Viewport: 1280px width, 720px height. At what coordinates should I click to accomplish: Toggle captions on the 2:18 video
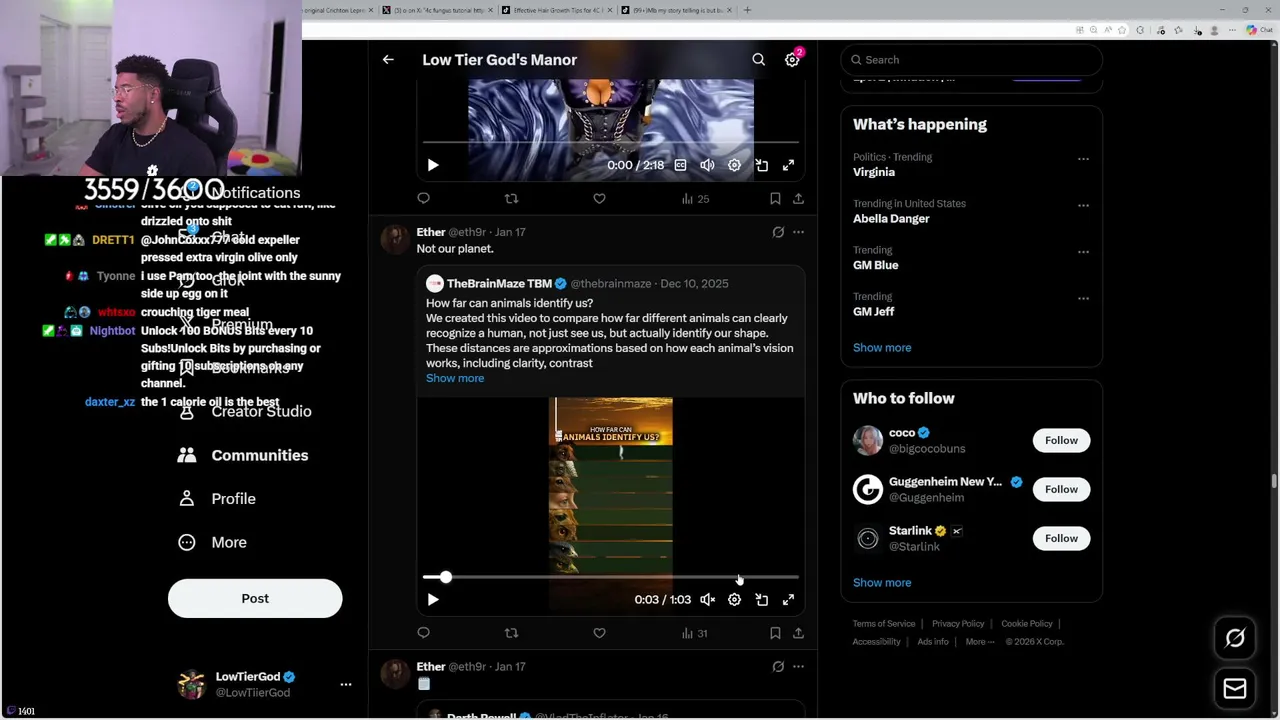coord(681,165)
